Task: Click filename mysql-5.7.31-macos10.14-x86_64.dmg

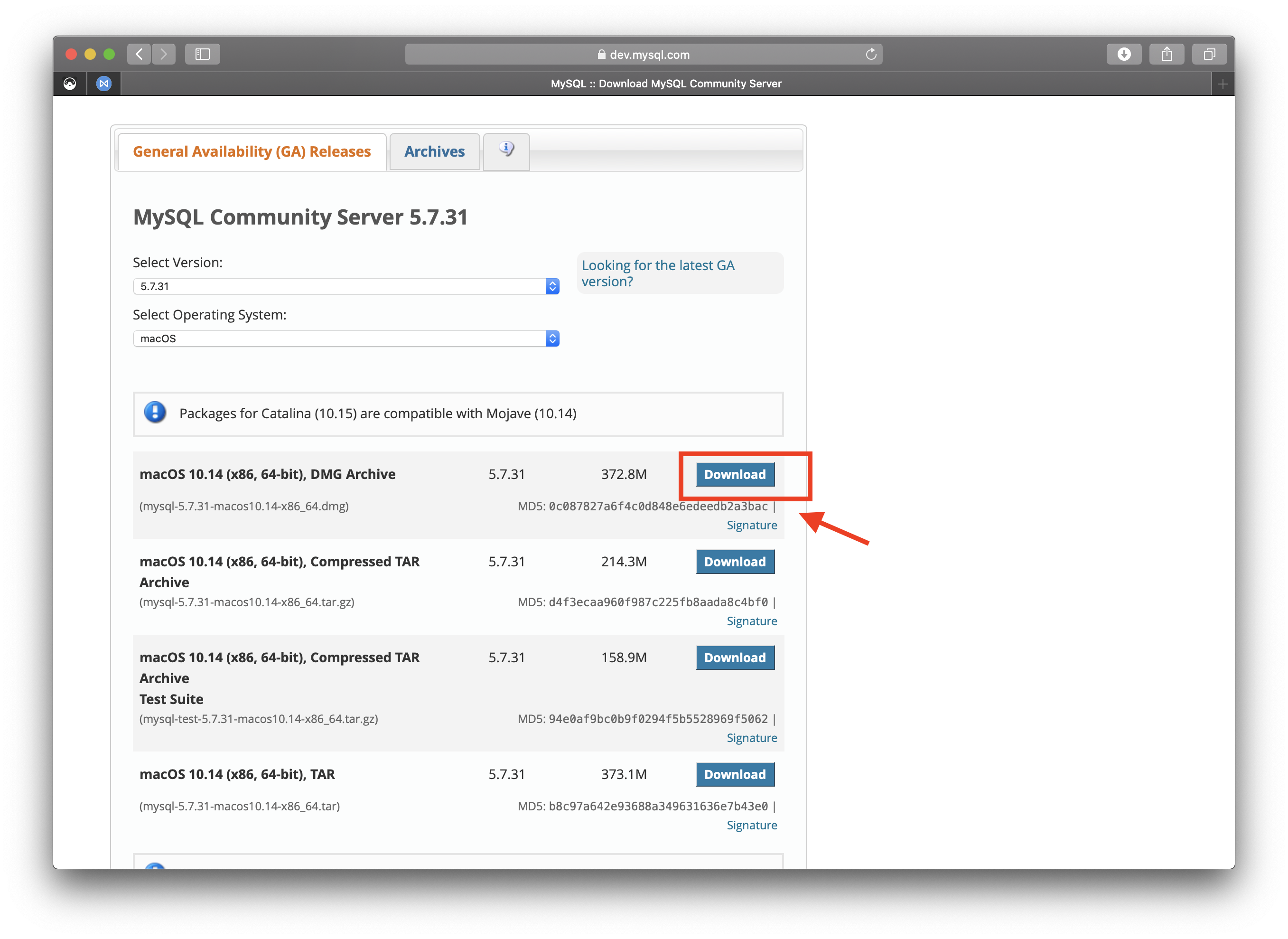Action: point(244,506)
